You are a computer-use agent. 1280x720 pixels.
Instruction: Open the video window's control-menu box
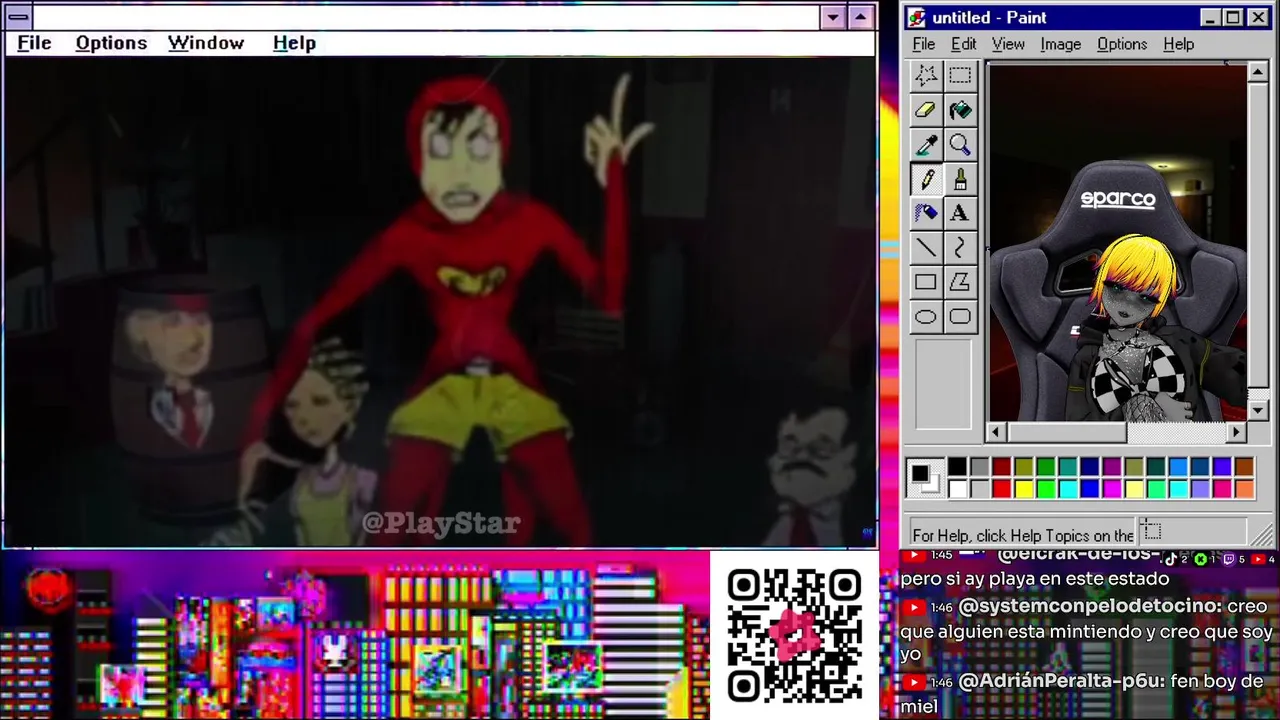pos(18,17)
